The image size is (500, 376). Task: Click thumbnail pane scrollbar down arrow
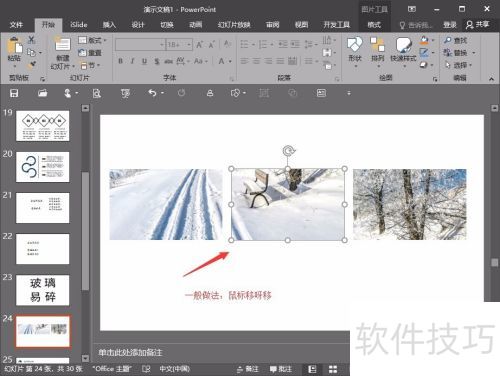[x=85, y=358]
